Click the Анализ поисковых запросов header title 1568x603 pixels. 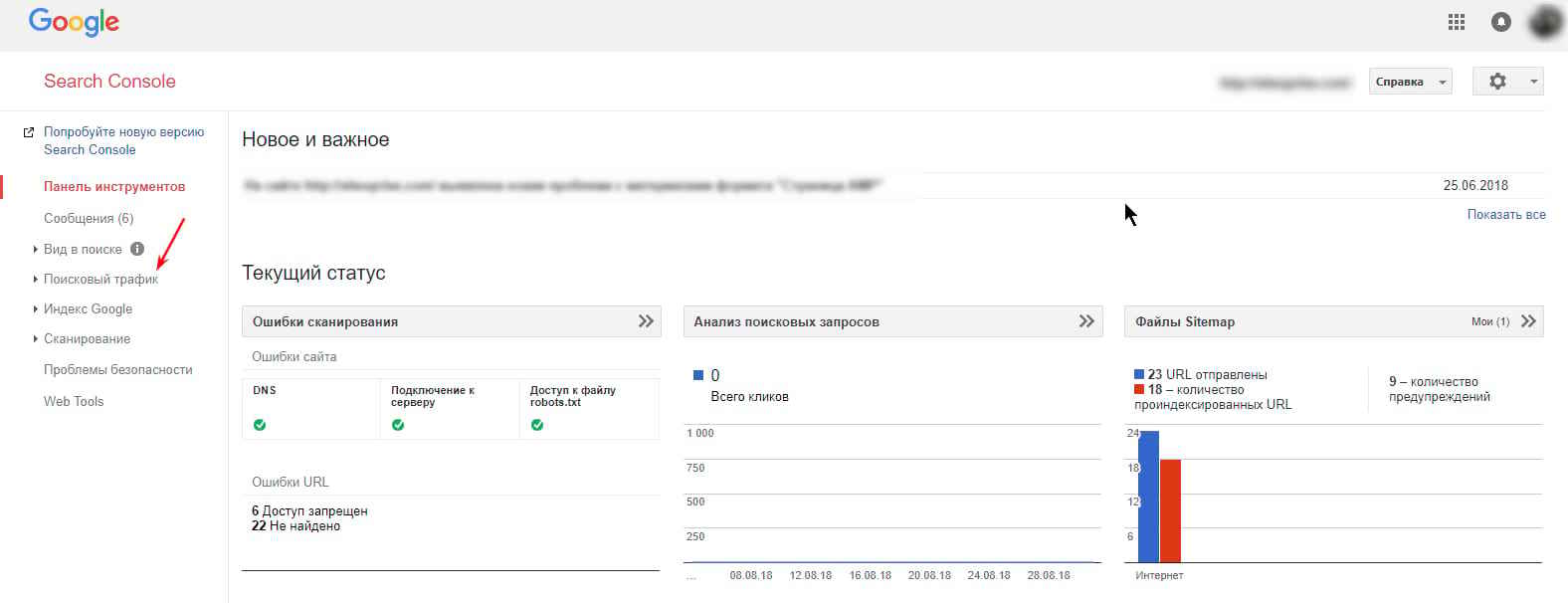(x=786, y=321)
